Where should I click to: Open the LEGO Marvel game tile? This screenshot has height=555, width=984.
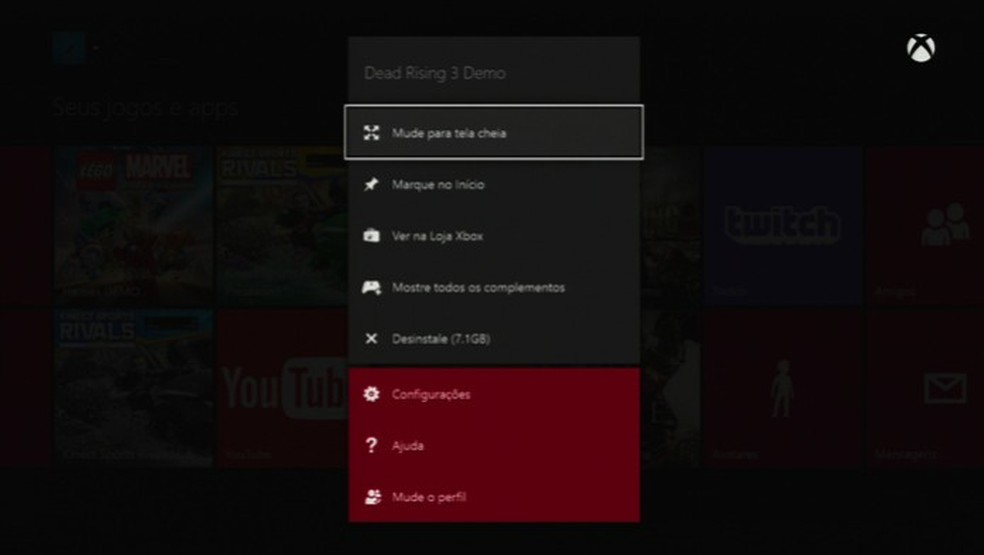[x=134, y=226]
